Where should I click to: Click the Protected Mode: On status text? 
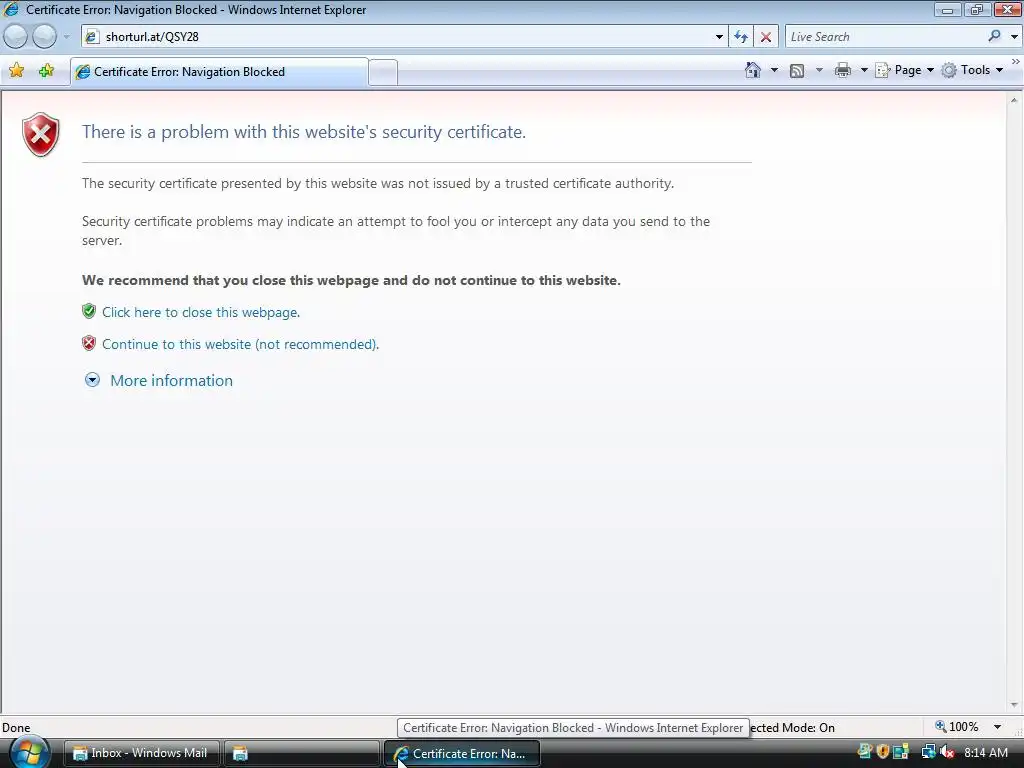click(792, 728)
